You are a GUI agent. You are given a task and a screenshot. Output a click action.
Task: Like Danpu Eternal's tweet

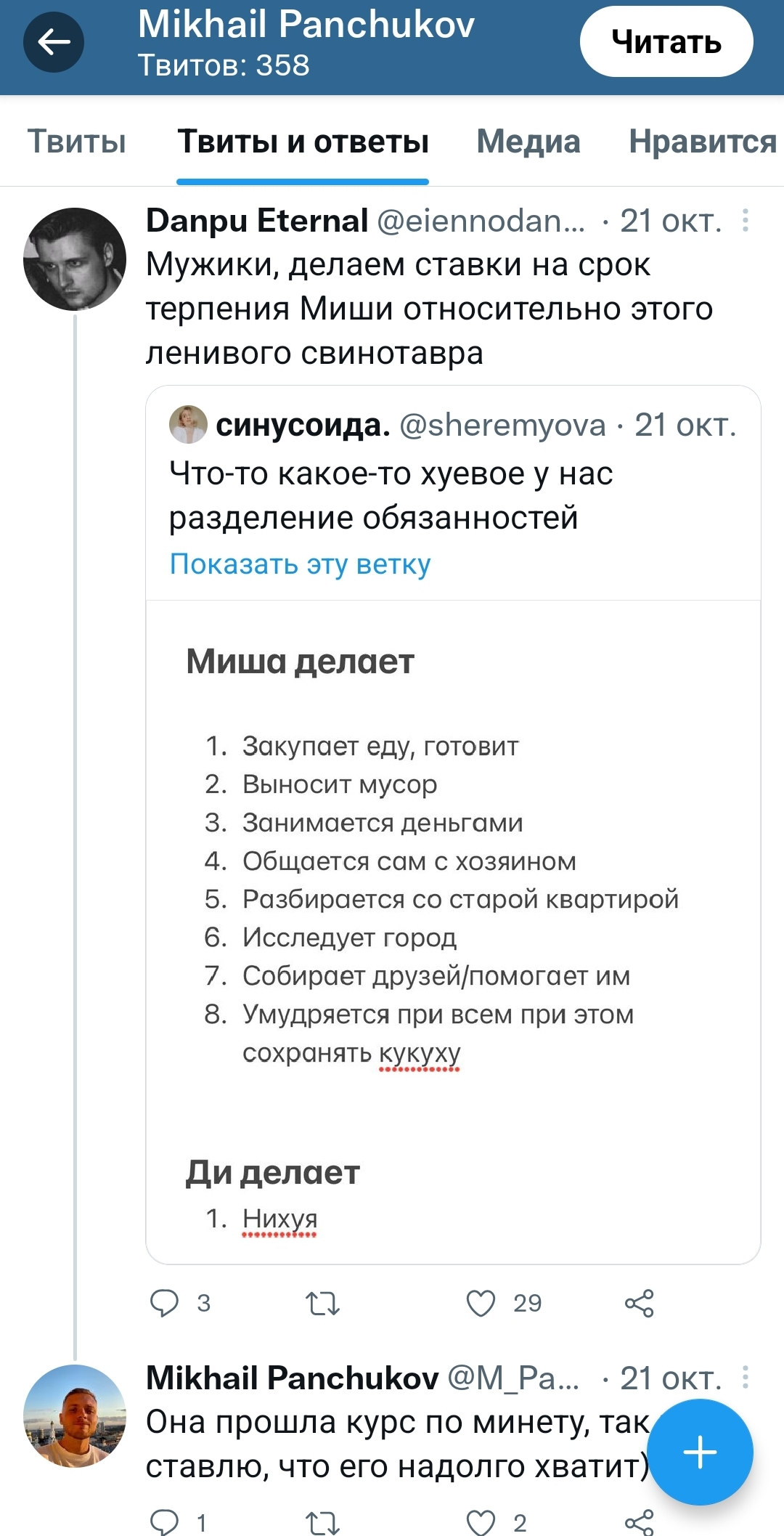(x=481, y=1303)
